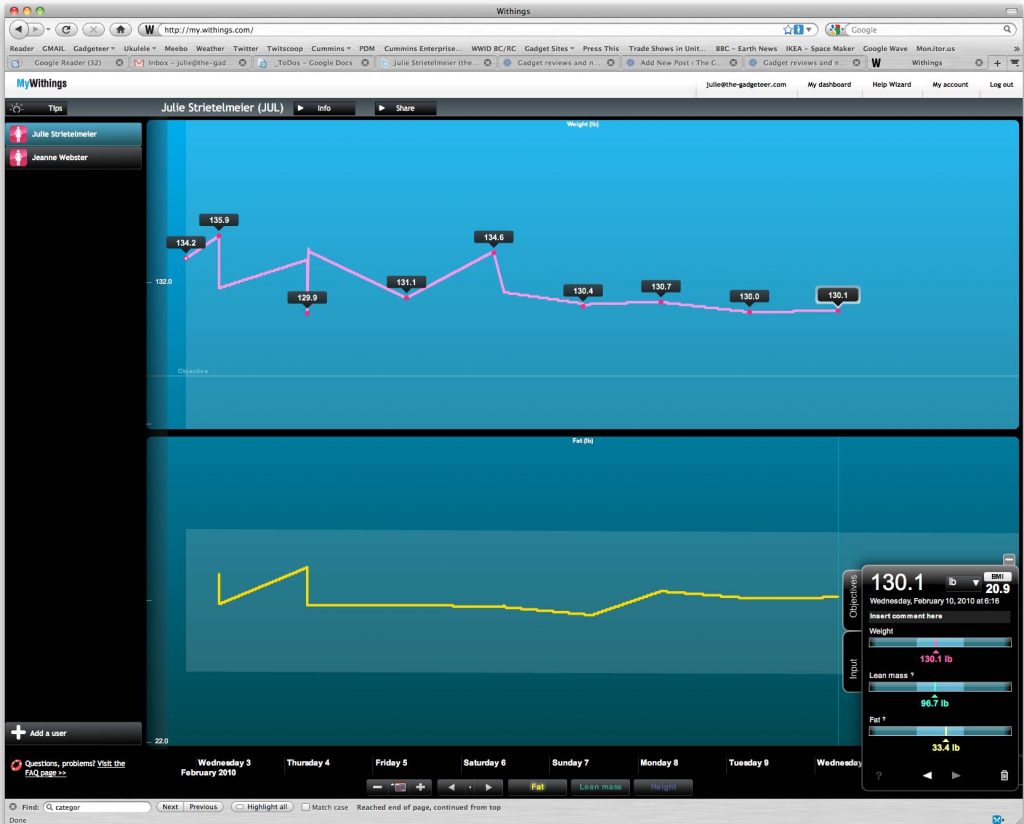Screen dimensions: 1024x824
Task: Open help question mark in detail panel
Action: point(879,776)
